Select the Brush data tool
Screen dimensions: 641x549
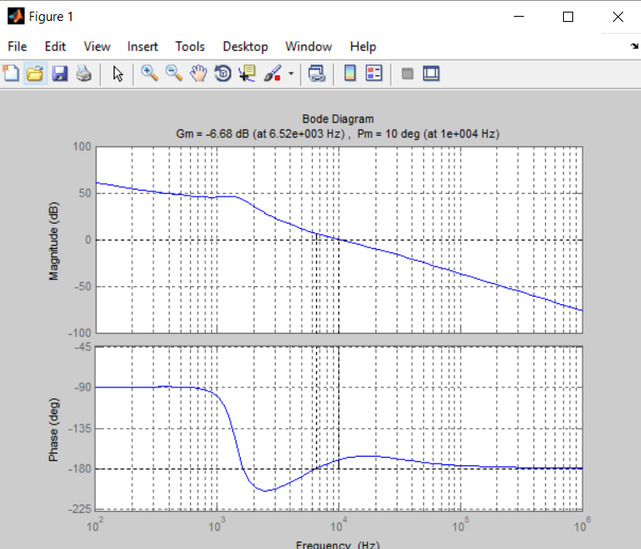point(272,73)
